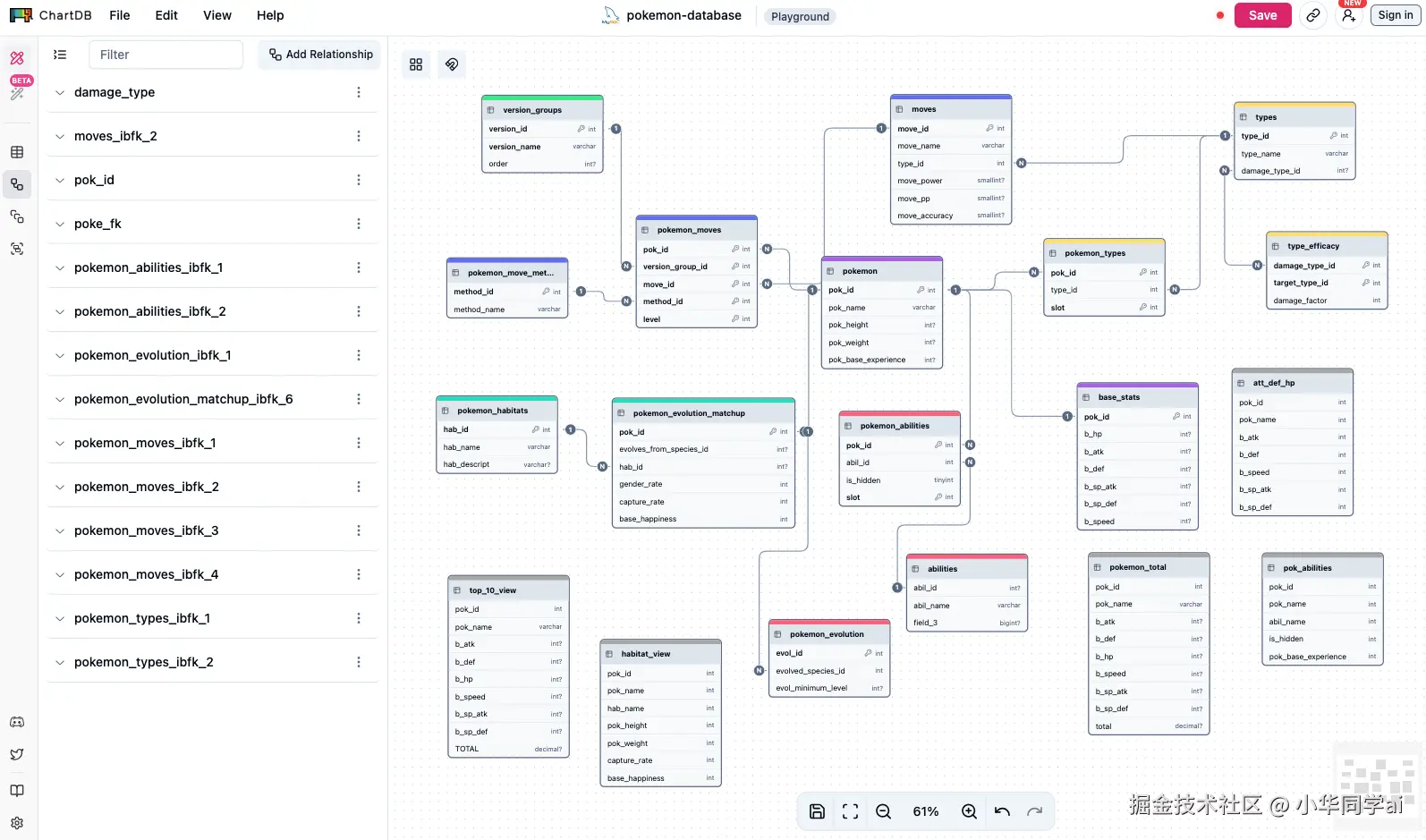The height and width of the screenshot is (840, 1426).
Task: Select the types table header
Action: [x=1294, y=117]
